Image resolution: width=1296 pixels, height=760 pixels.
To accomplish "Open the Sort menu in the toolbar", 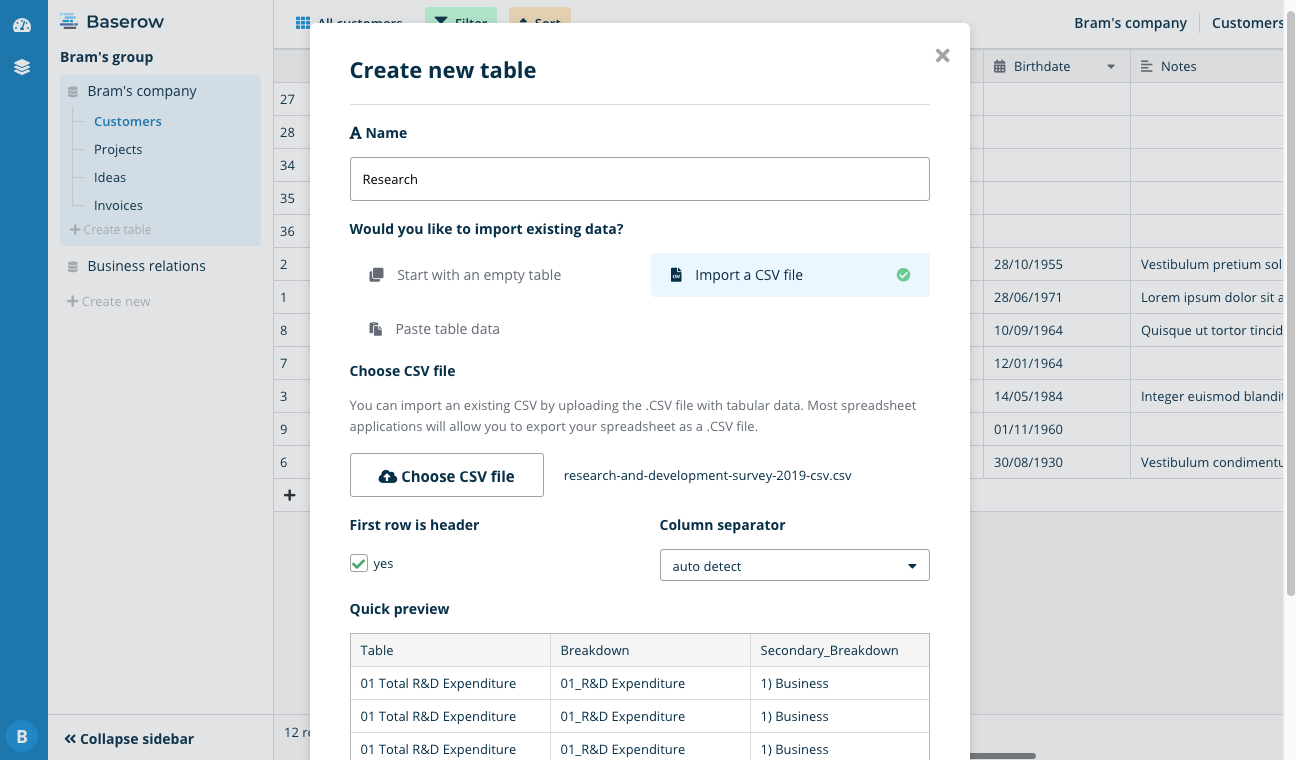I will click(x=539, y=18).
